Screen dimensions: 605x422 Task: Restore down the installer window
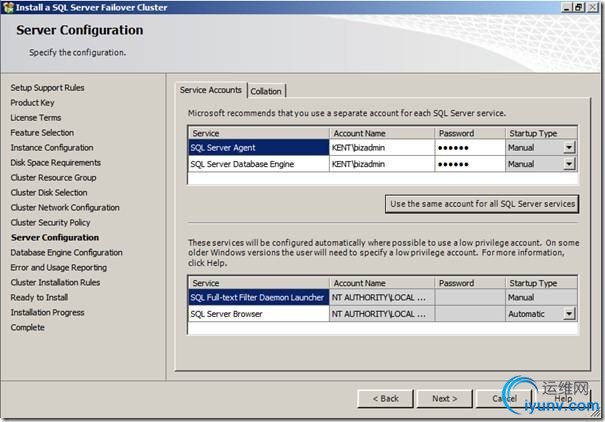[579, 7]
